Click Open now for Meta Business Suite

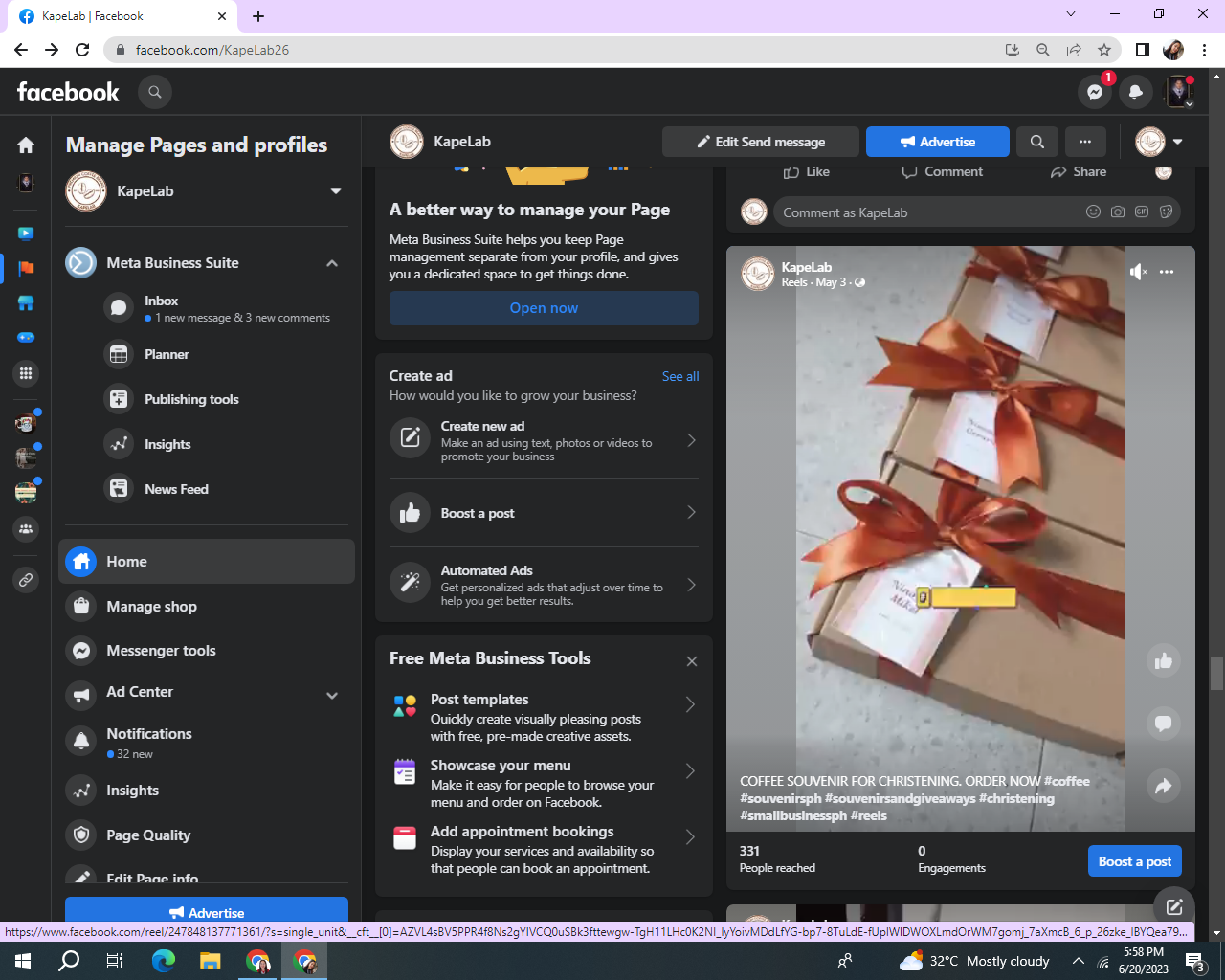[x=544, y=308]
